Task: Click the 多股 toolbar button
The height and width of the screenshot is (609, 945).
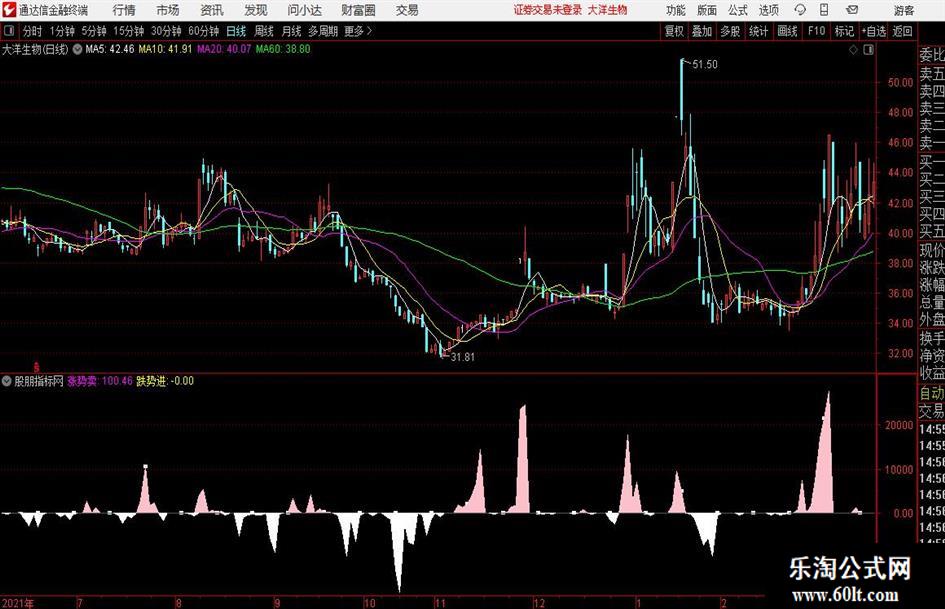Action: pos(730,31)
